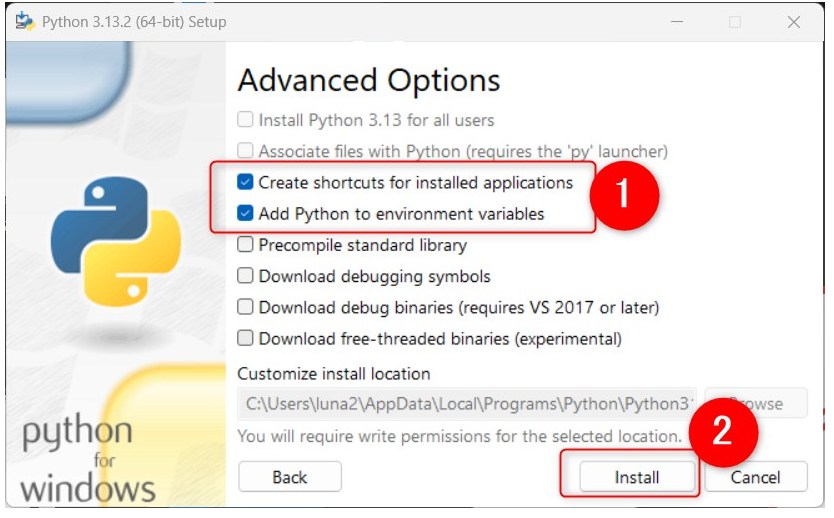Click the disabled maximize window button
The image size is (834, 518).
point(735,22)
